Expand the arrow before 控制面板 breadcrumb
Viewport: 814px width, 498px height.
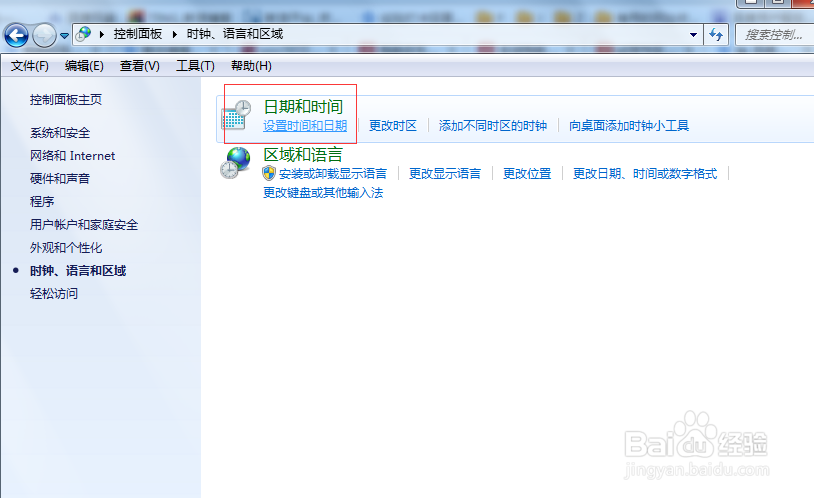tap(102, 34)
